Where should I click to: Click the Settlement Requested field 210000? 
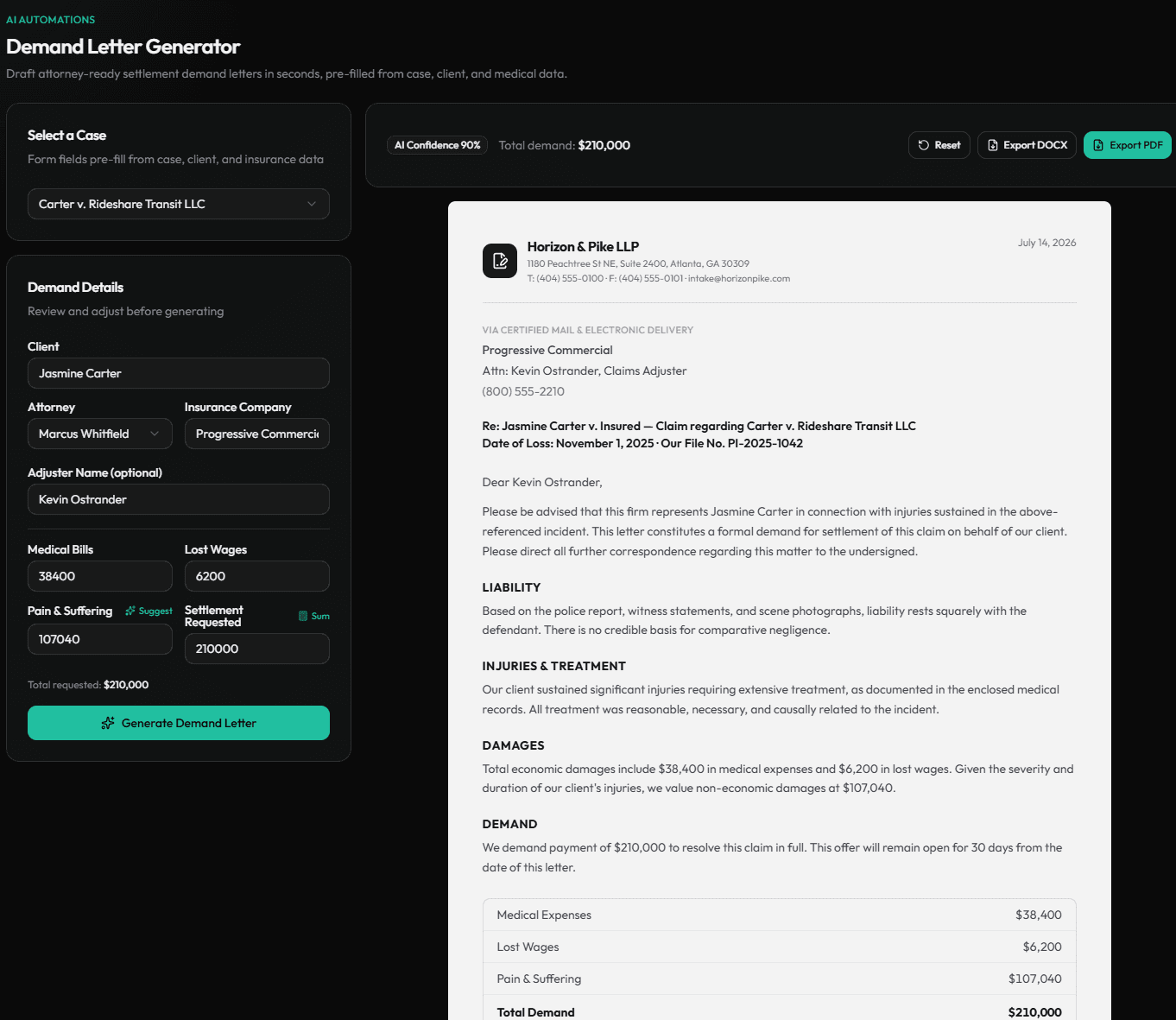[257, 649]
